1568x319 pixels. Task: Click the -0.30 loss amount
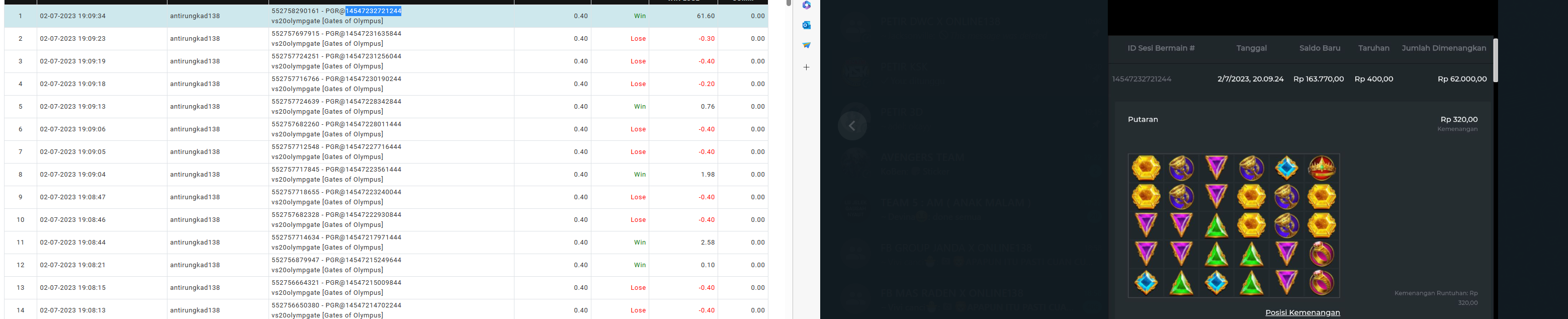(707, 38)
